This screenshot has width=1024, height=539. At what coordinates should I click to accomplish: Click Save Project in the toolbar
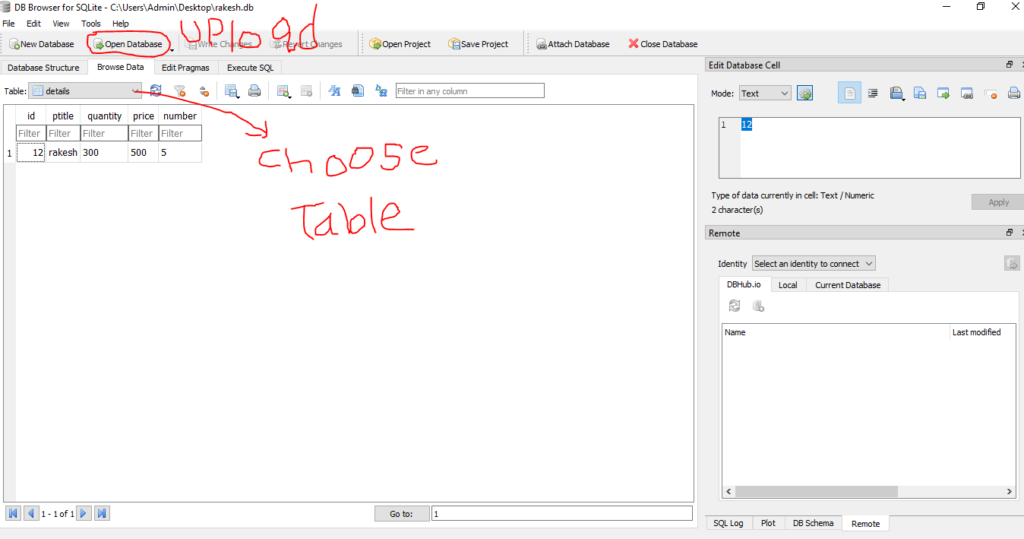tap(478, 44)
